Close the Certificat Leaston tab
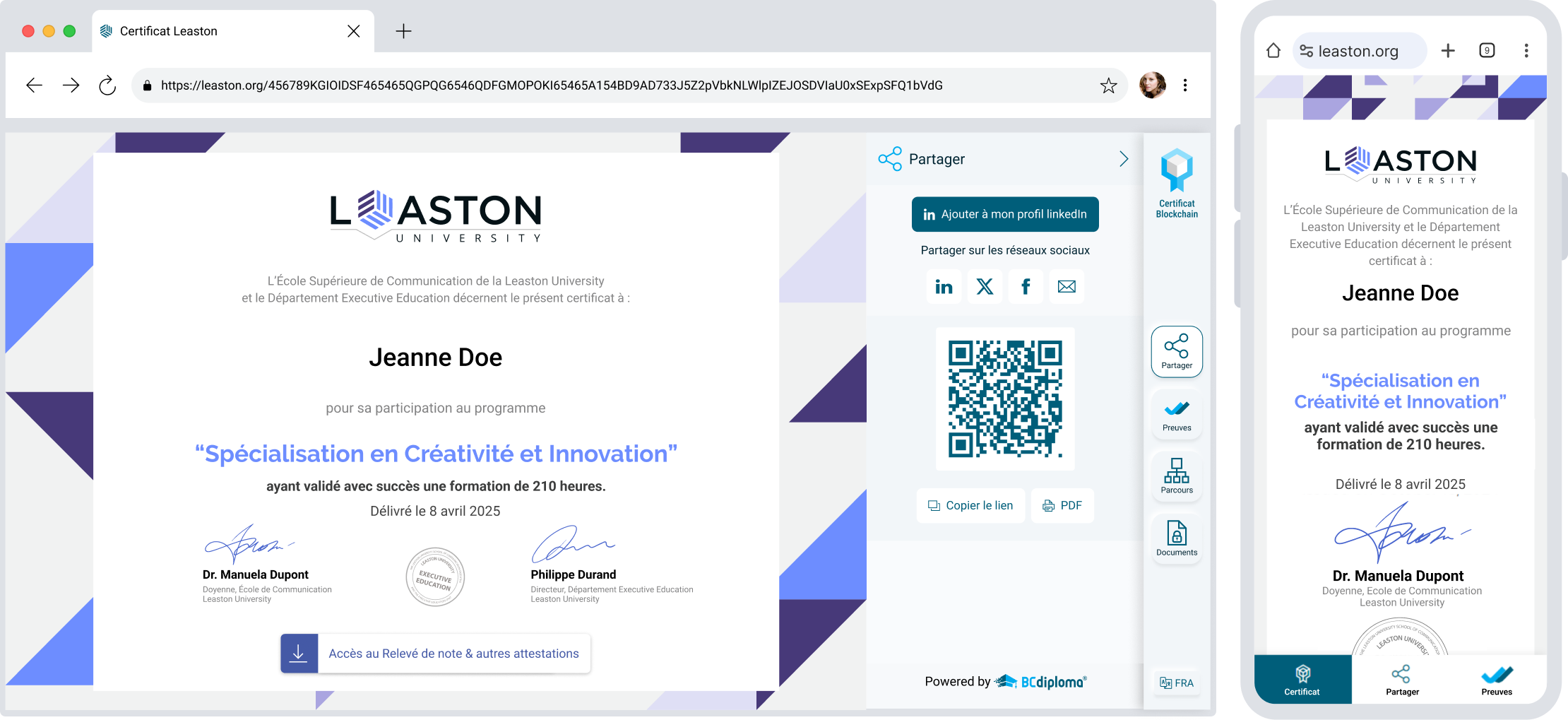The image size is (1568, 720). tap(354, 31)
